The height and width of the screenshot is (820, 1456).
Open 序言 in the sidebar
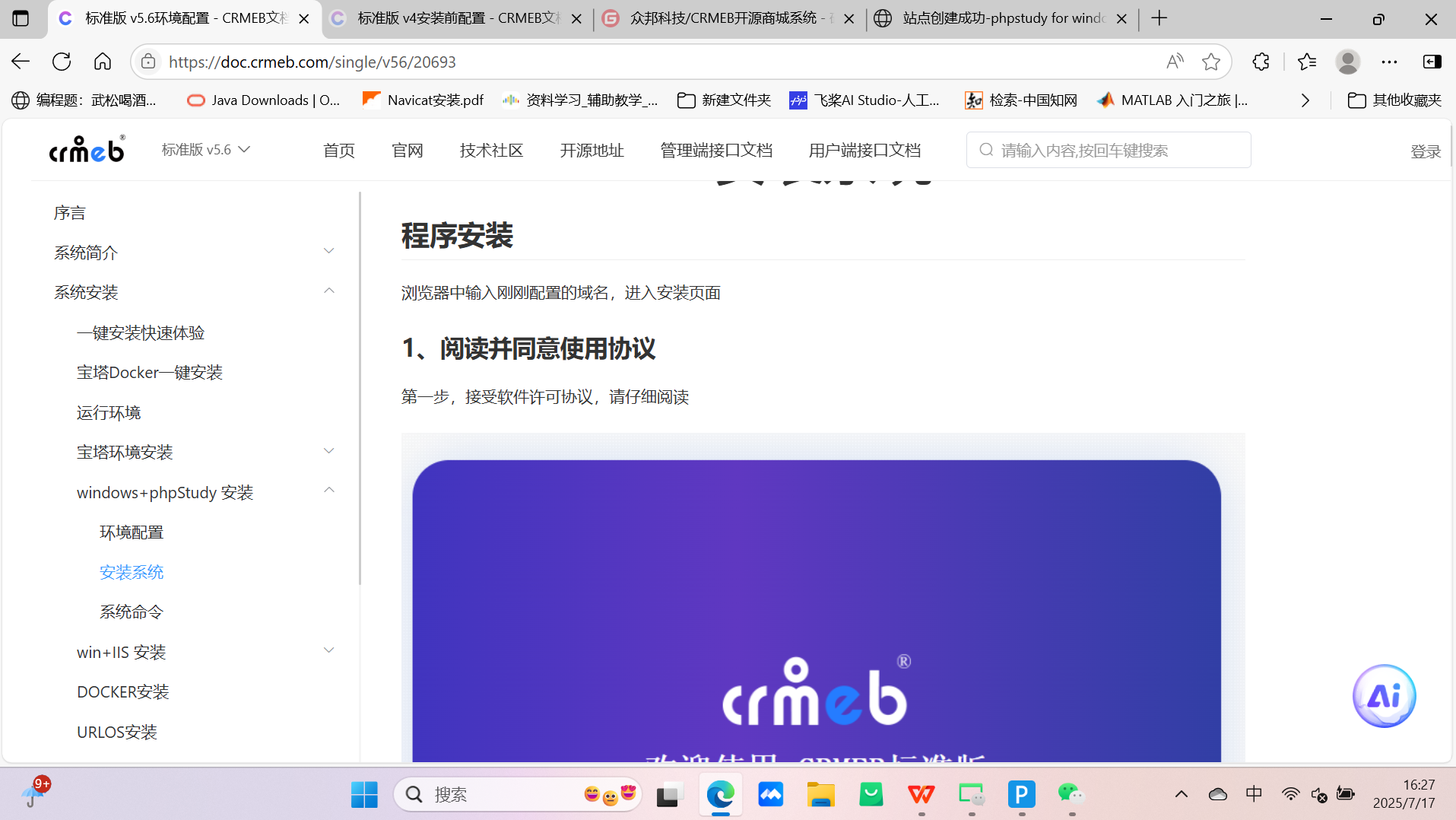click(70, 213)
